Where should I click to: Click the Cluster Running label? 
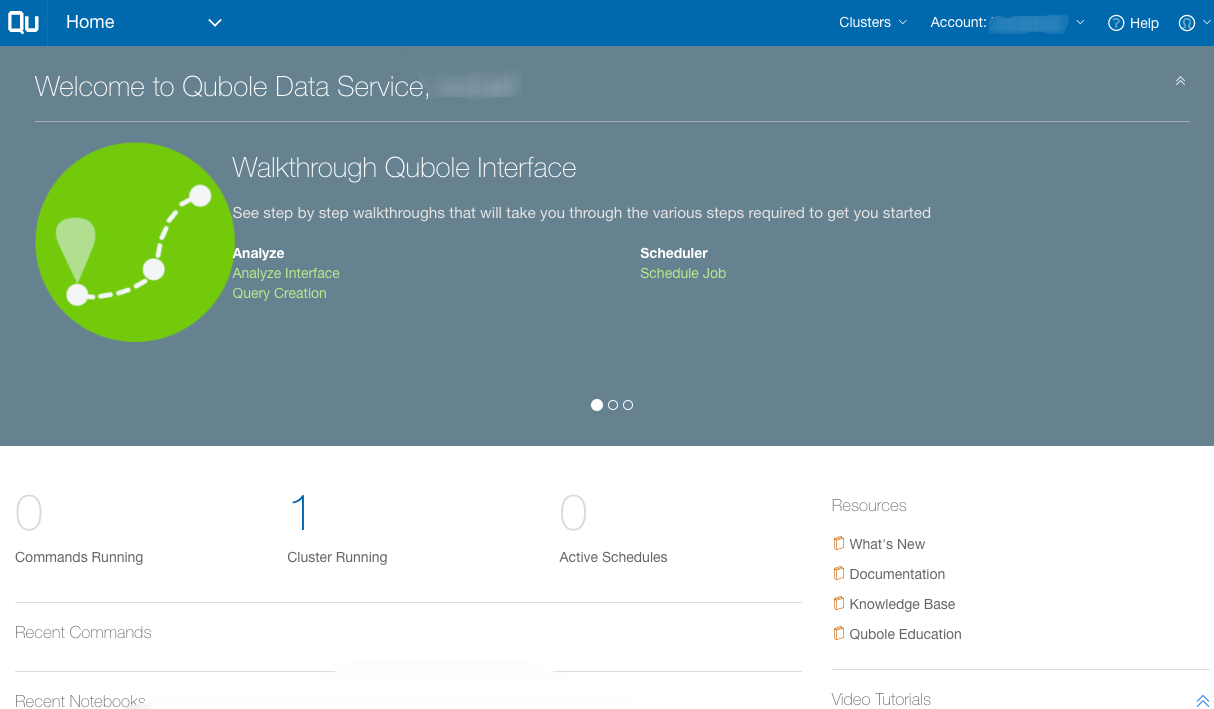[337, 557]
